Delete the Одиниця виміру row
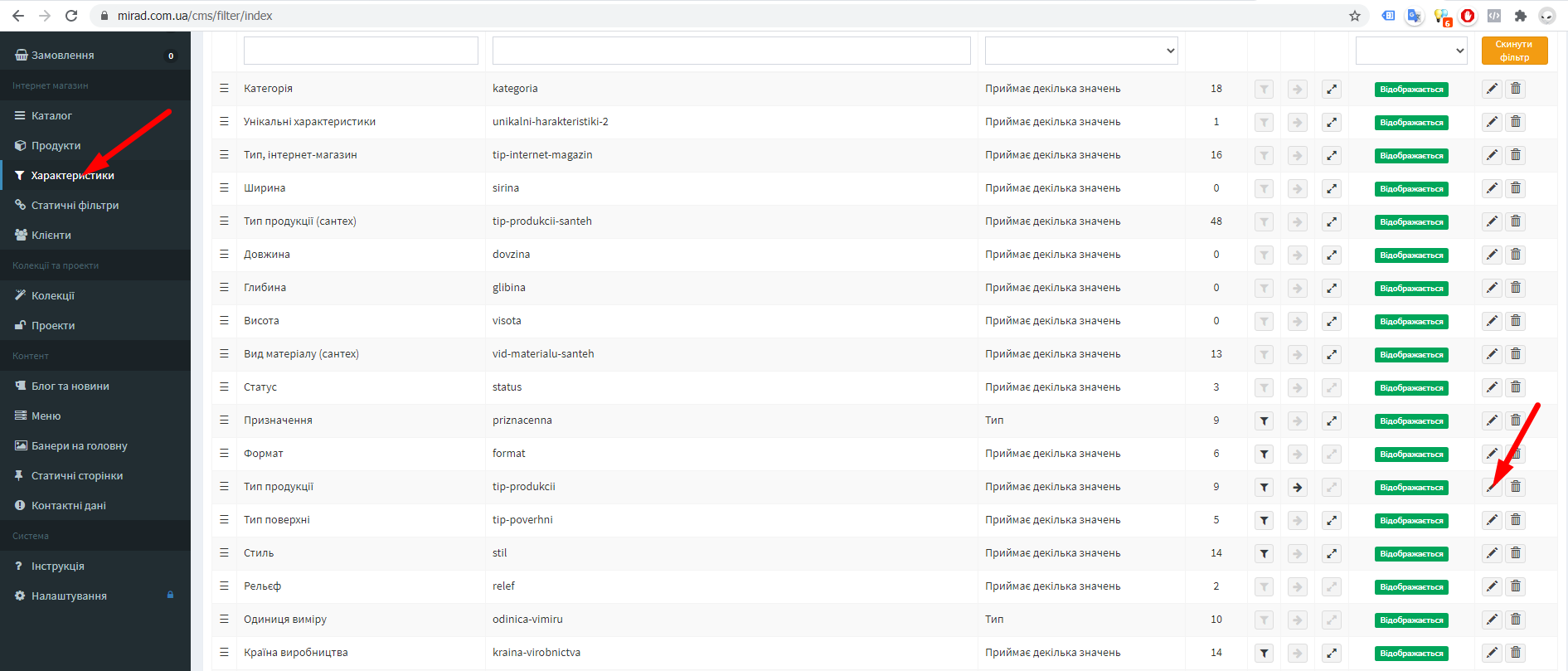 pos(1516,620)
